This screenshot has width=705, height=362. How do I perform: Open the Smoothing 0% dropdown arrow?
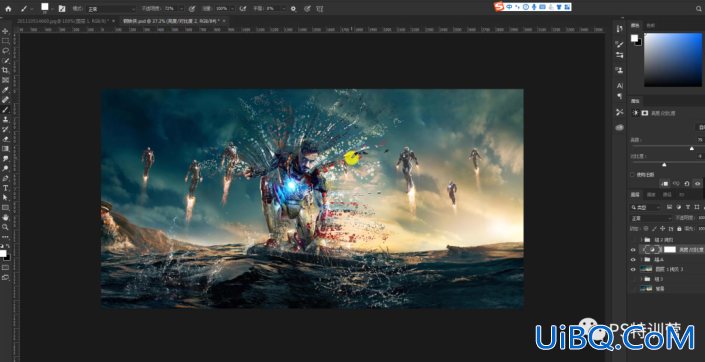pyautogui.click(x=283, y=9)
